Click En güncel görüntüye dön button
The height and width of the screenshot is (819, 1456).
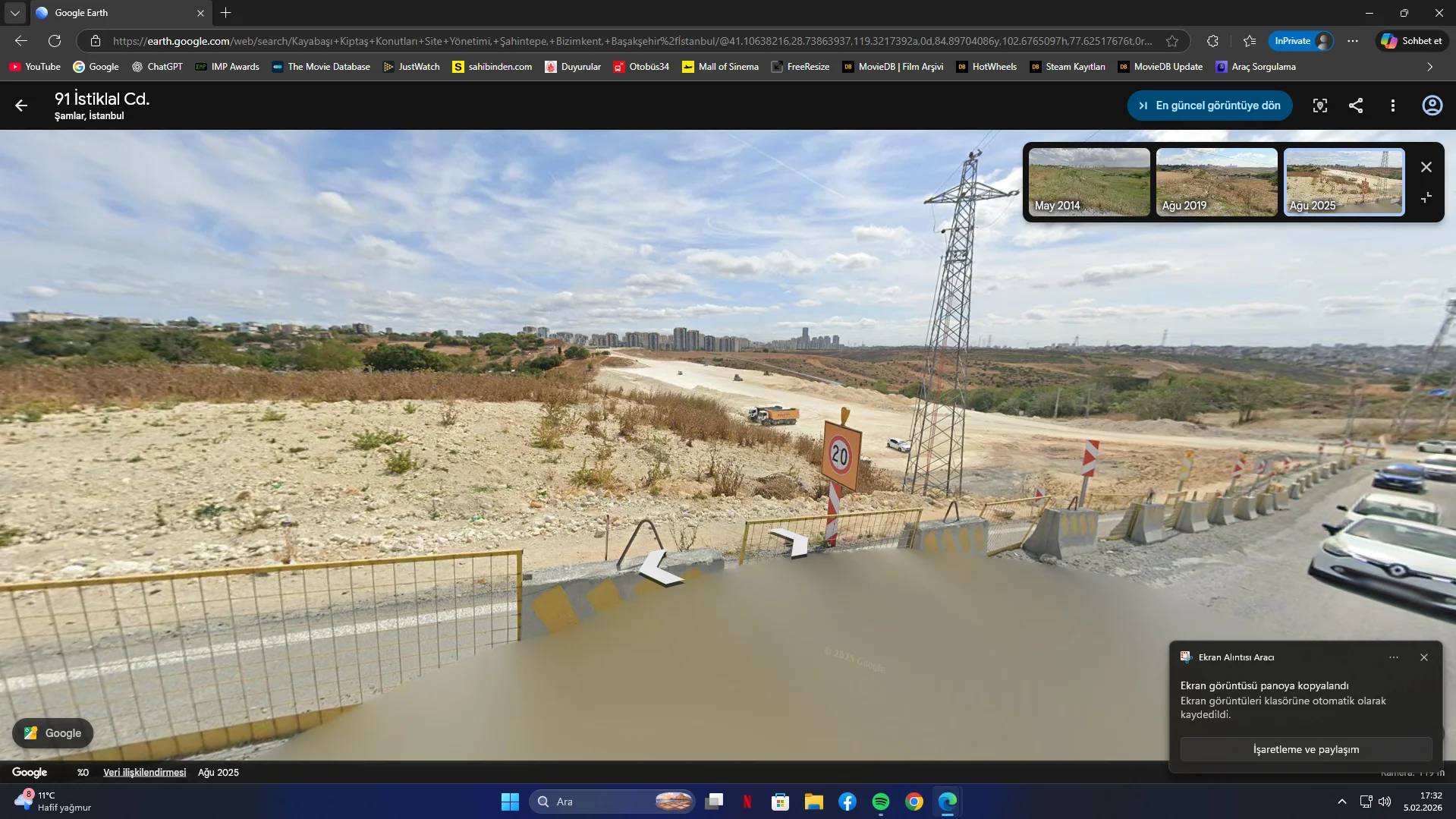1209,106
